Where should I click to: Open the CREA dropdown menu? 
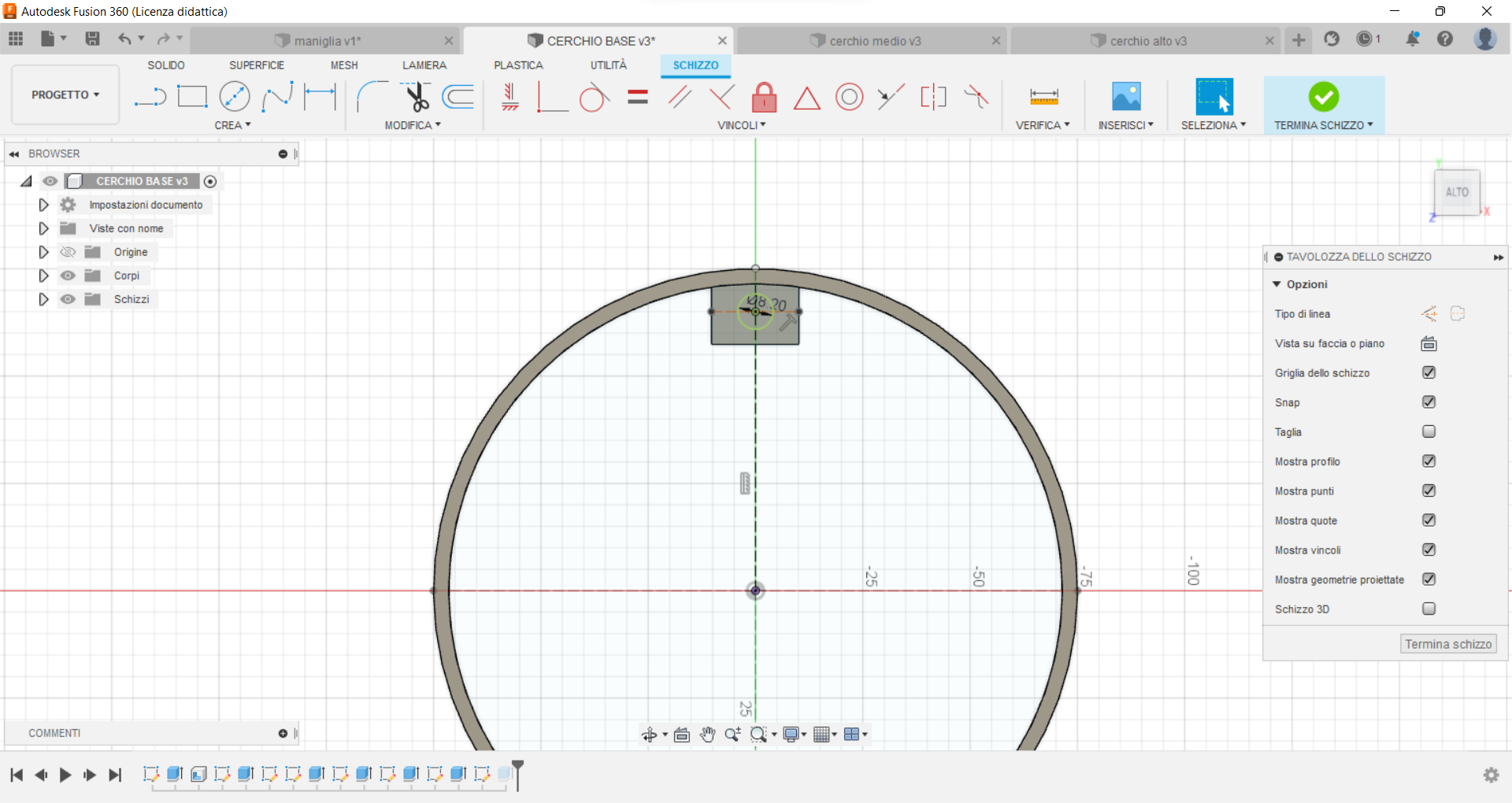pos(232,125)
